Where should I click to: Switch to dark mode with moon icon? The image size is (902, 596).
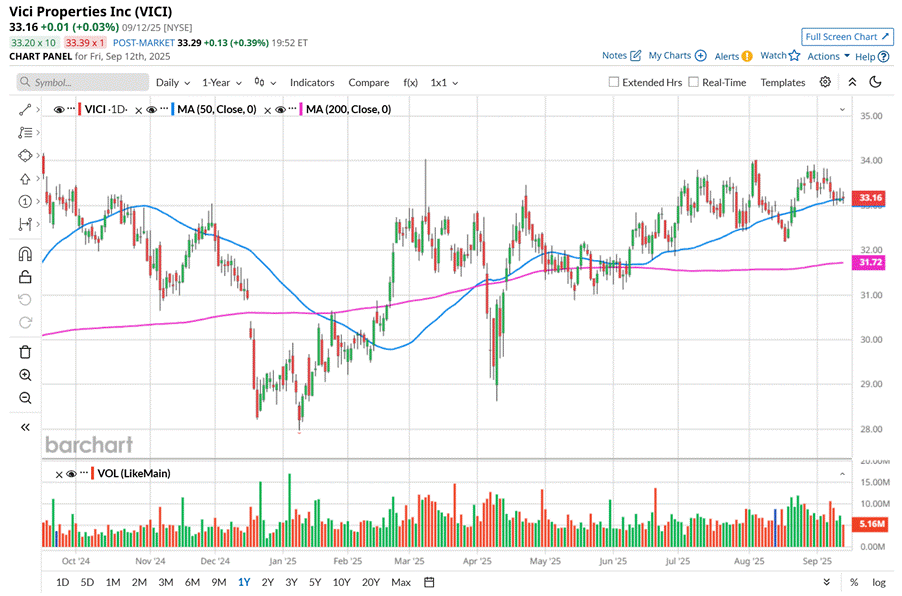pos(876,82)
